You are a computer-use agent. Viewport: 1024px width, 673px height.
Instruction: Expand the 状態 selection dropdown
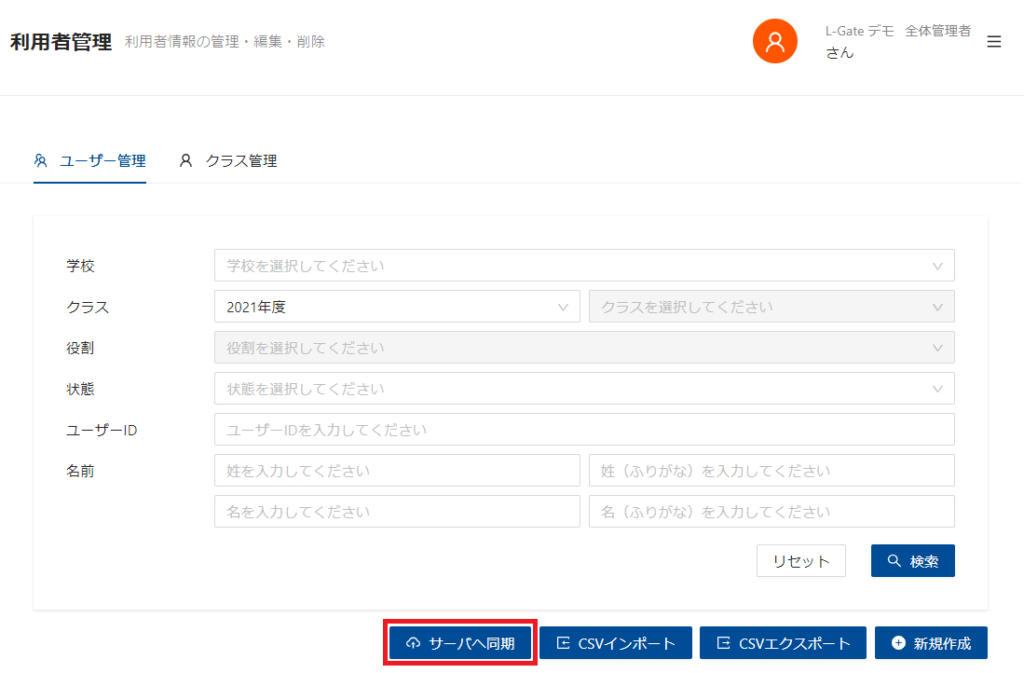[584, 389]
